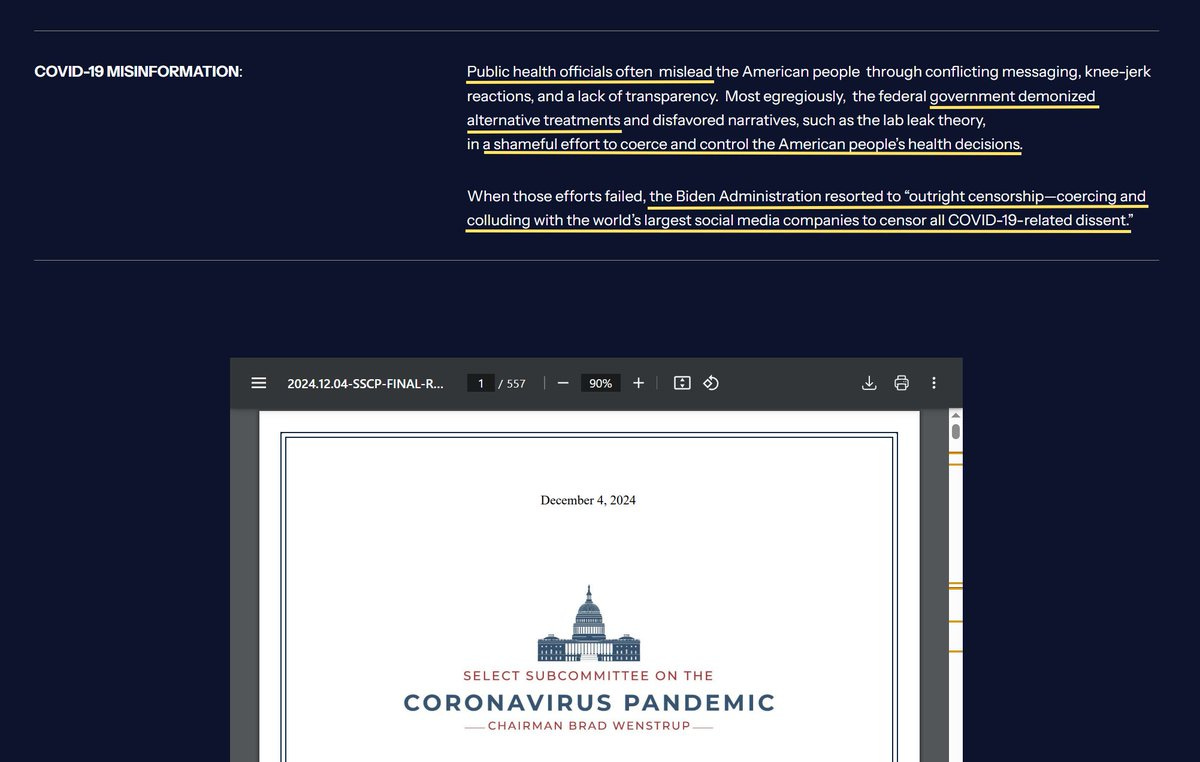The width and height of the screenshot is (1200, 762).
Task: Click the PDF vertical scrollbar thumb
Action: 955,432
